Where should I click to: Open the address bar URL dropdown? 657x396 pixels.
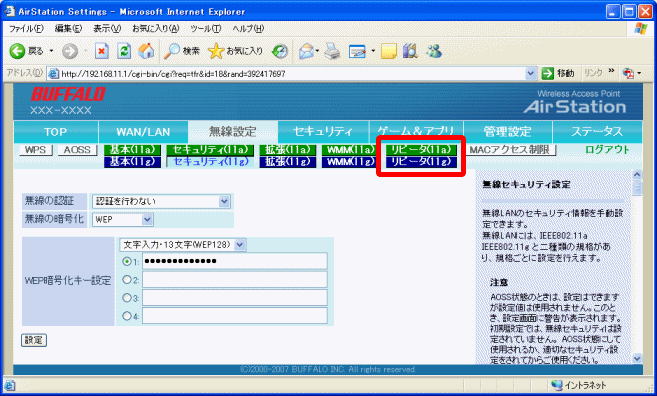(x=531, y=74)
